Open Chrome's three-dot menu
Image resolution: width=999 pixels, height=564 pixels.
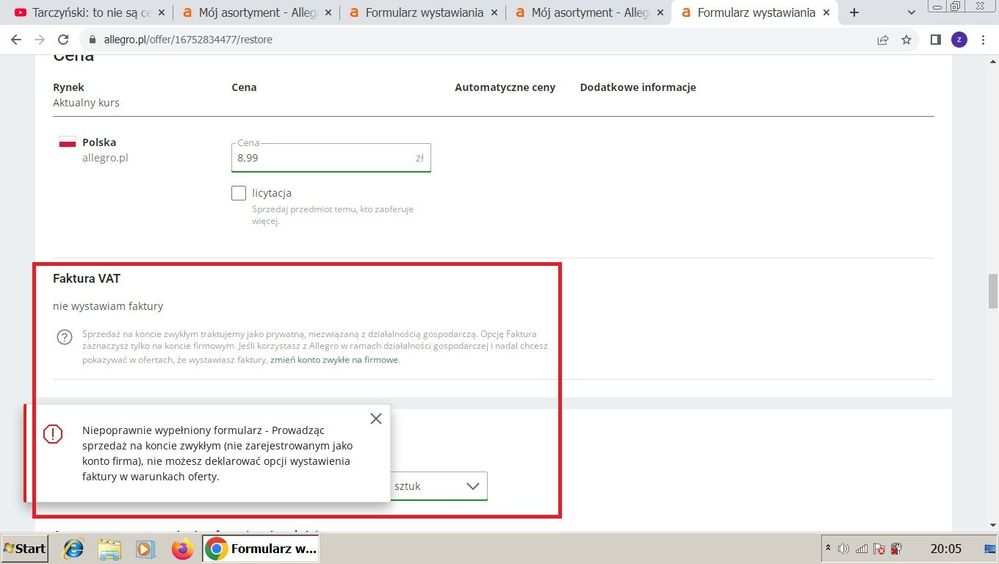click(983, 40)
